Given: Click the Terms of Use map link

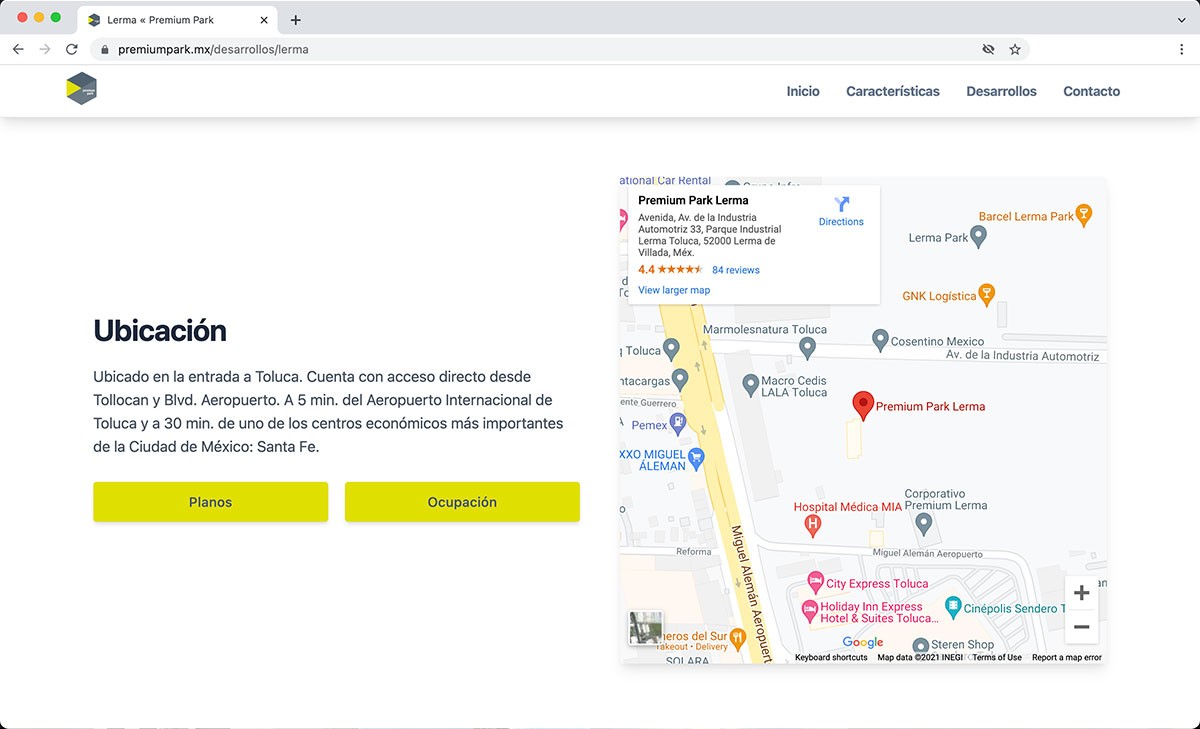Looking at the screenshot, I should pos(997,657).
